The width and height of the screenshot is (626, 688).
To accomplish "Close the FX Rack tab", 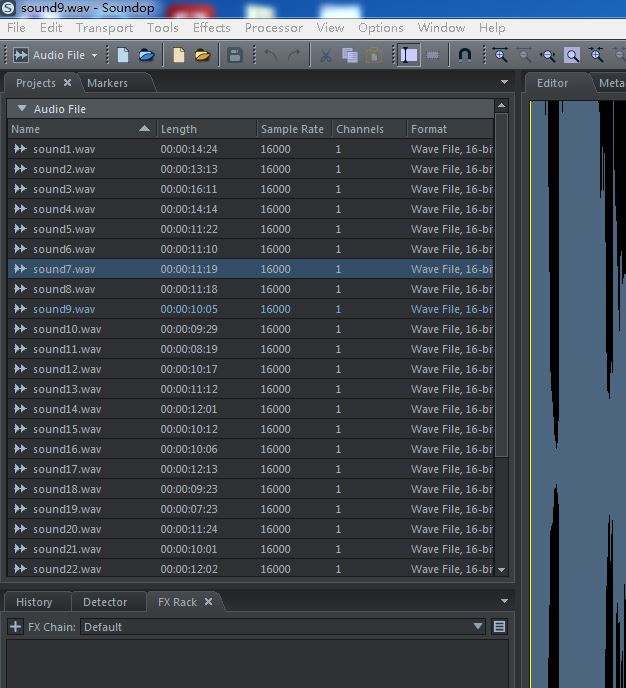I will tap(209, 602).
